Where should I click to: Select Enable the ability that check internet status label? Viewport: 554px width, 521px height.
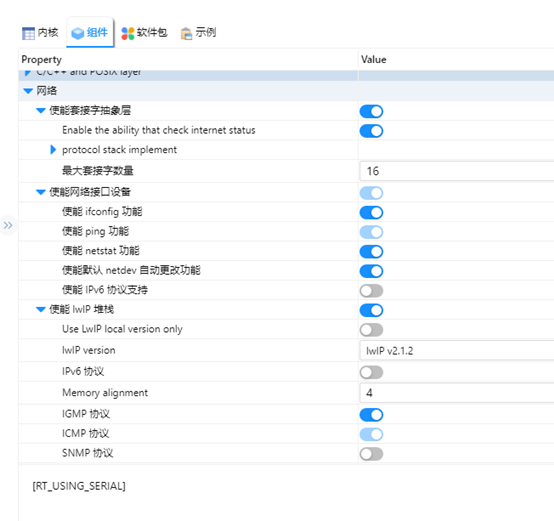click(159, 130)
